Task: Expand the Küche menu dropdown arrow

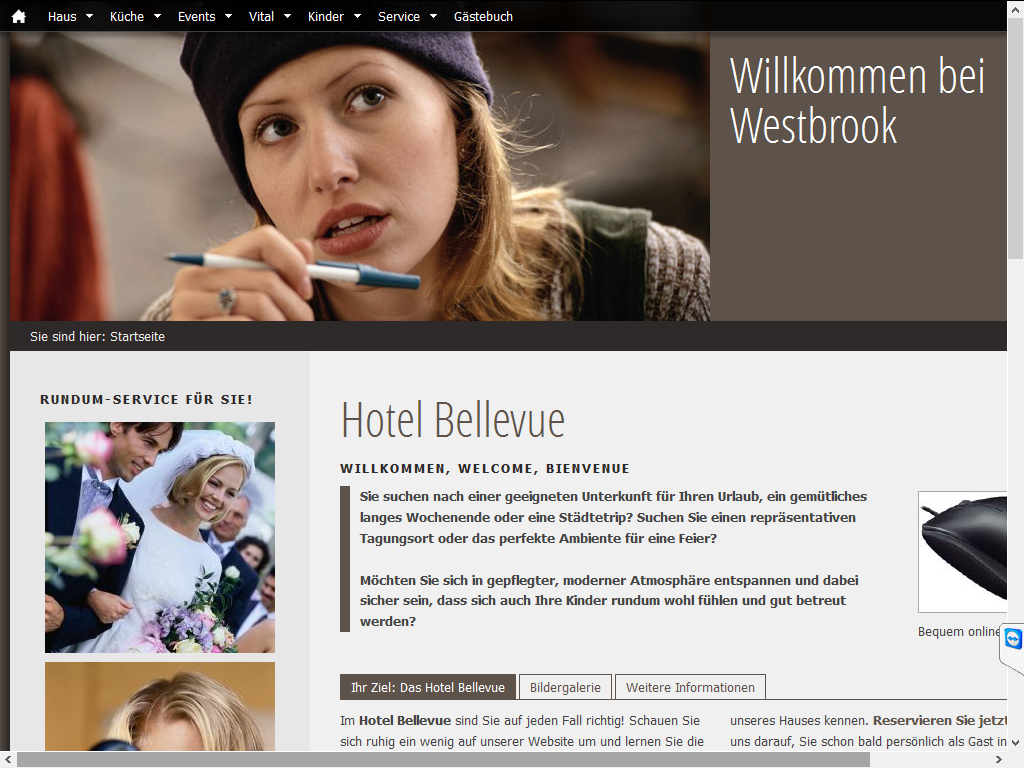Action: tap(157, 16)
